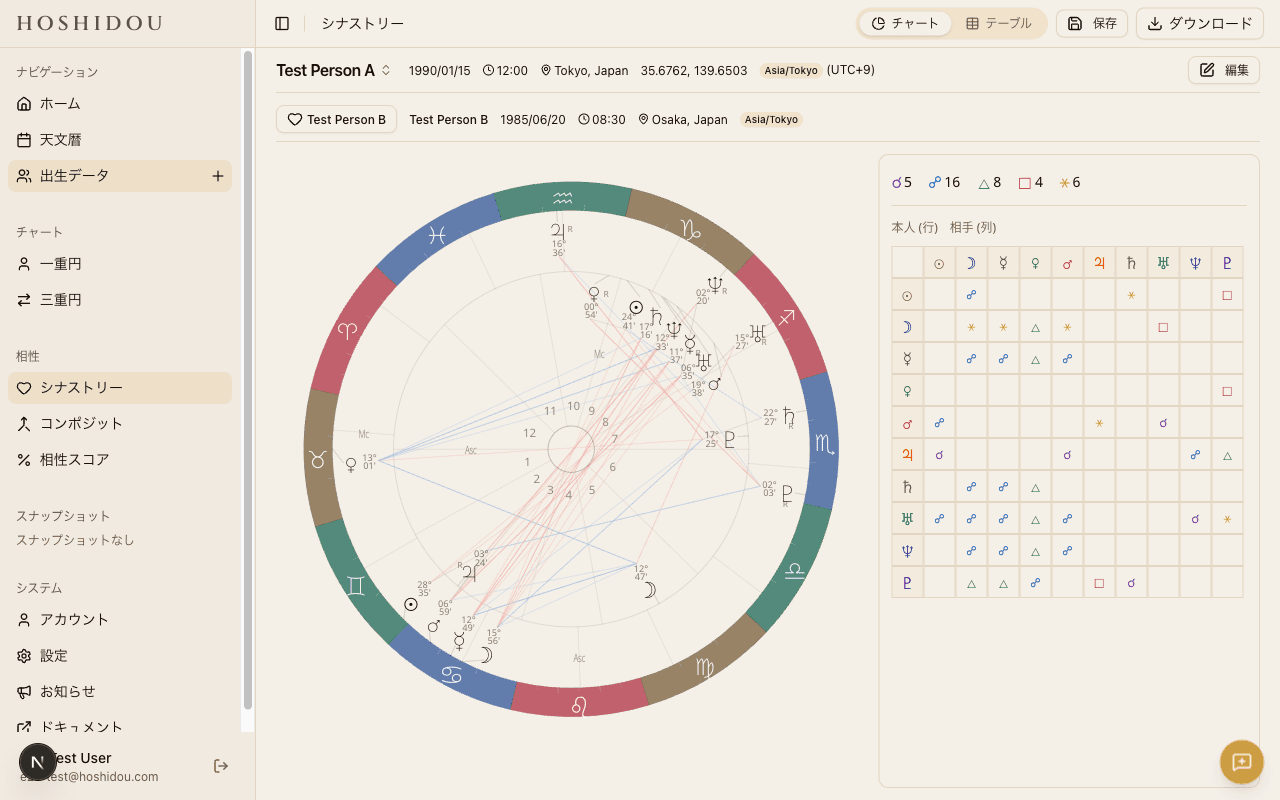This screenshot has height=800, width=1280.
Task: Go to 天文暦 page
Action: 60,140
